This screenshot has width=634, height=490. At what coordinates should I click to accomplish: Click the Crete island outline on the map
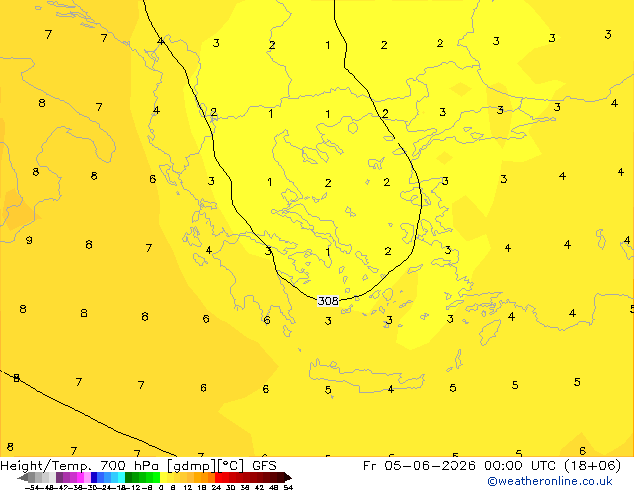click(367, 376)
